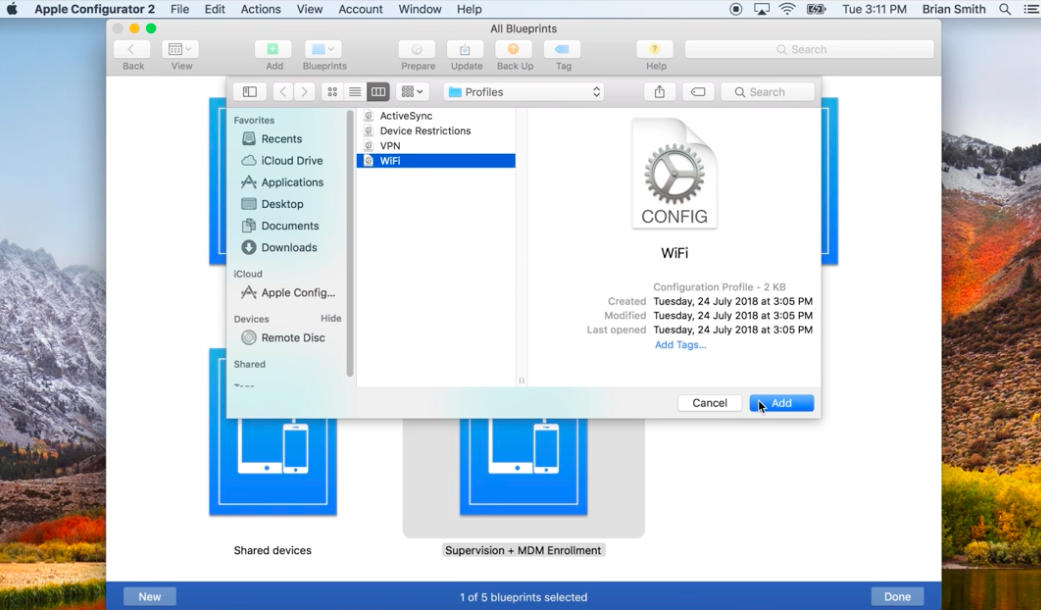Open the Account menu
This screenshot has height=610, width=1041.
[360, 9]
